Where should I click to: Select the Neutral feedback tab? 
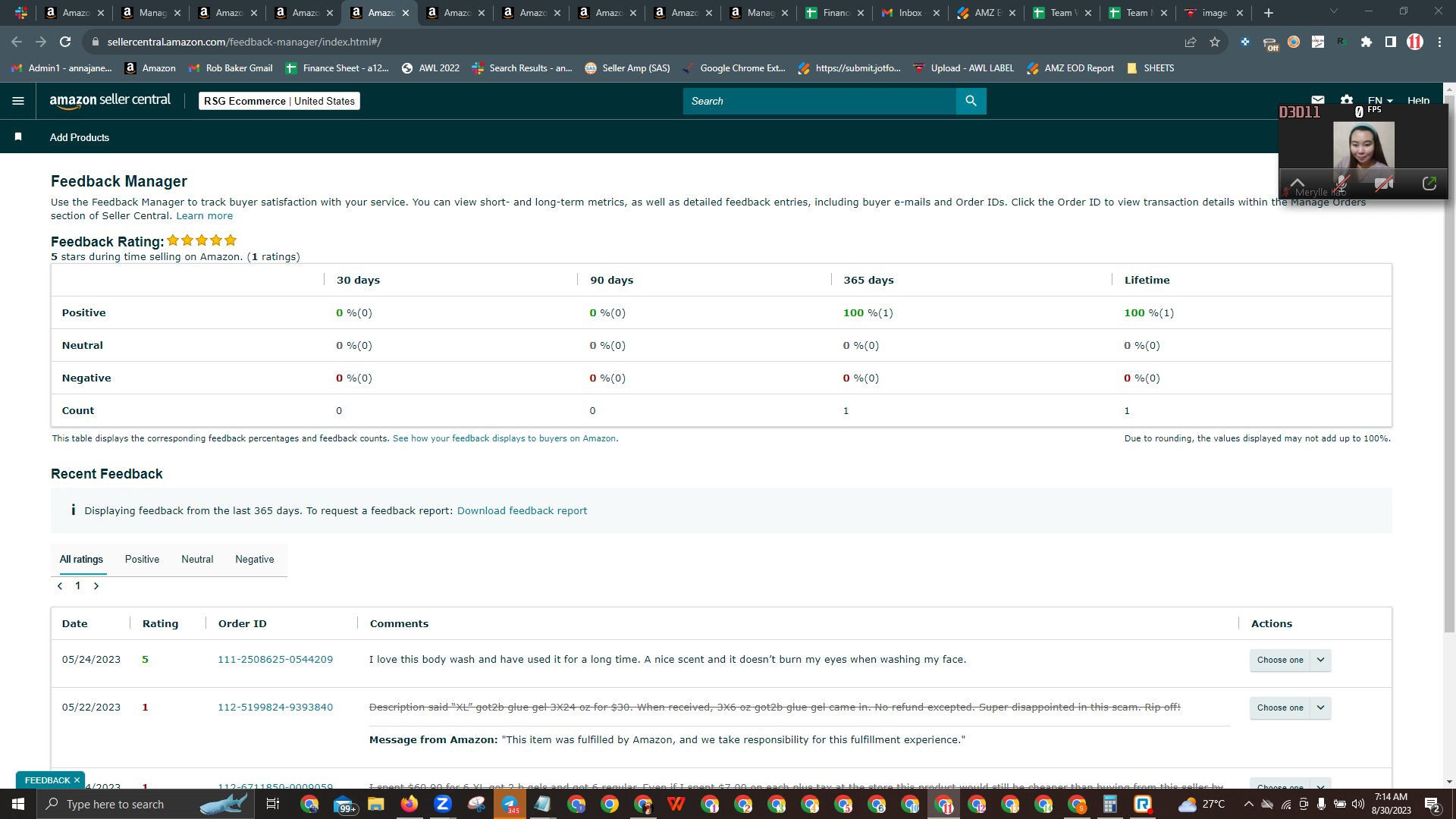(x=197, y=560)
